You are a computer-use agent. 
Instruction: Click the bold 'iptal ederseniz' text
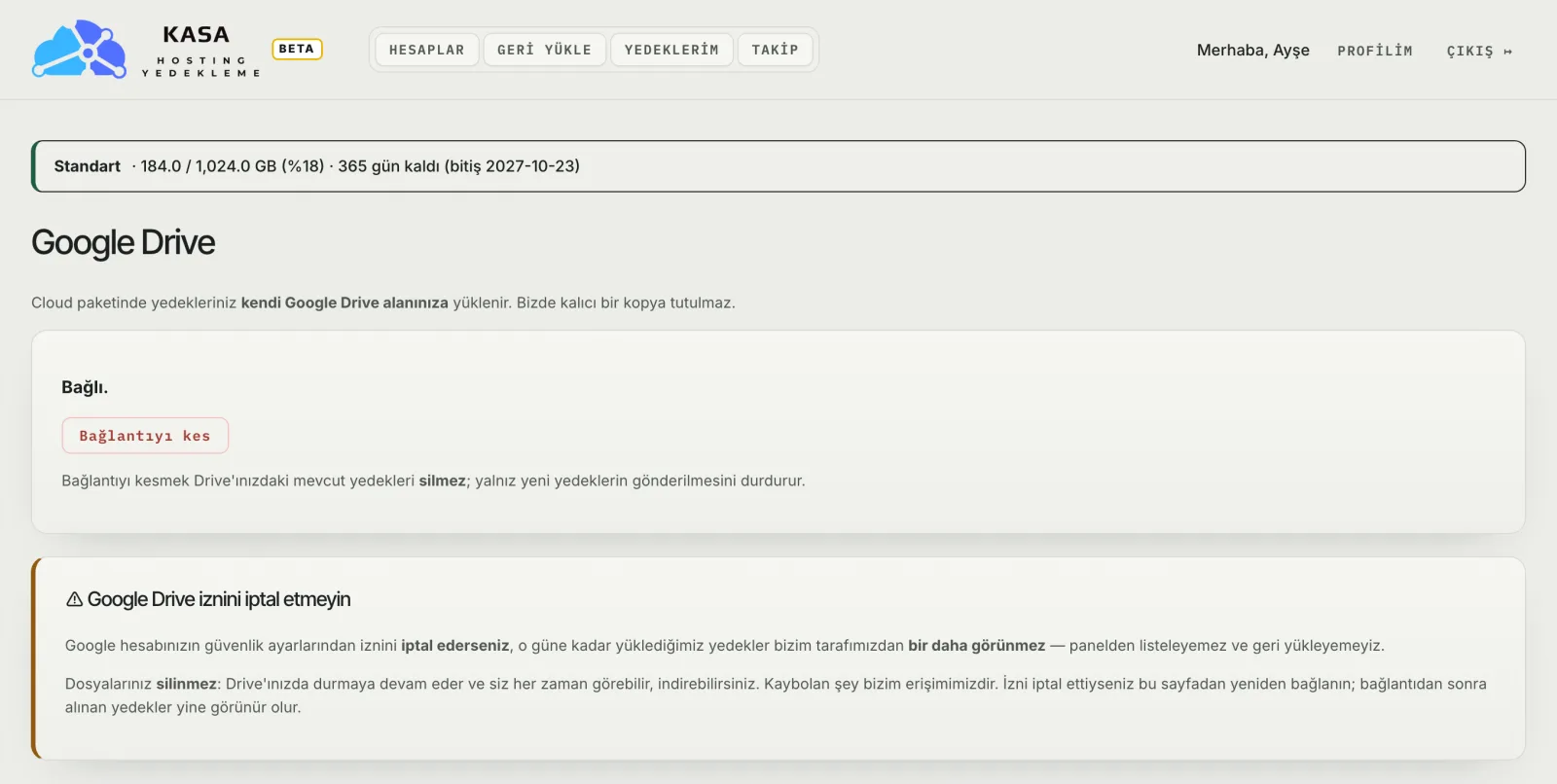click(455, 646)
